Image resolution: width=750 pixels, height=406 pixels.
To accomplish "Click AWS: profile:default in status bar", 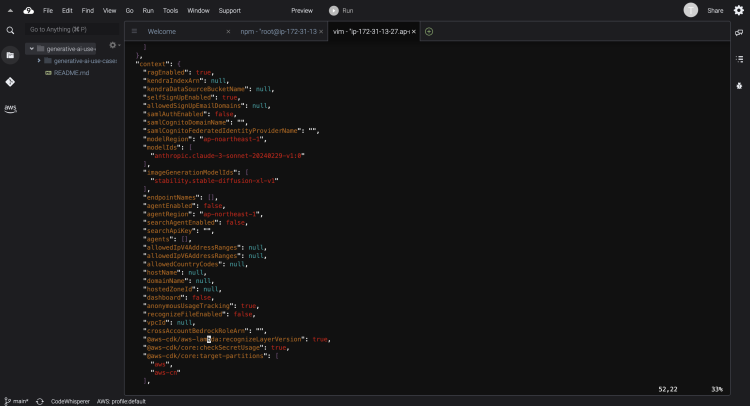I will [121, 402].
